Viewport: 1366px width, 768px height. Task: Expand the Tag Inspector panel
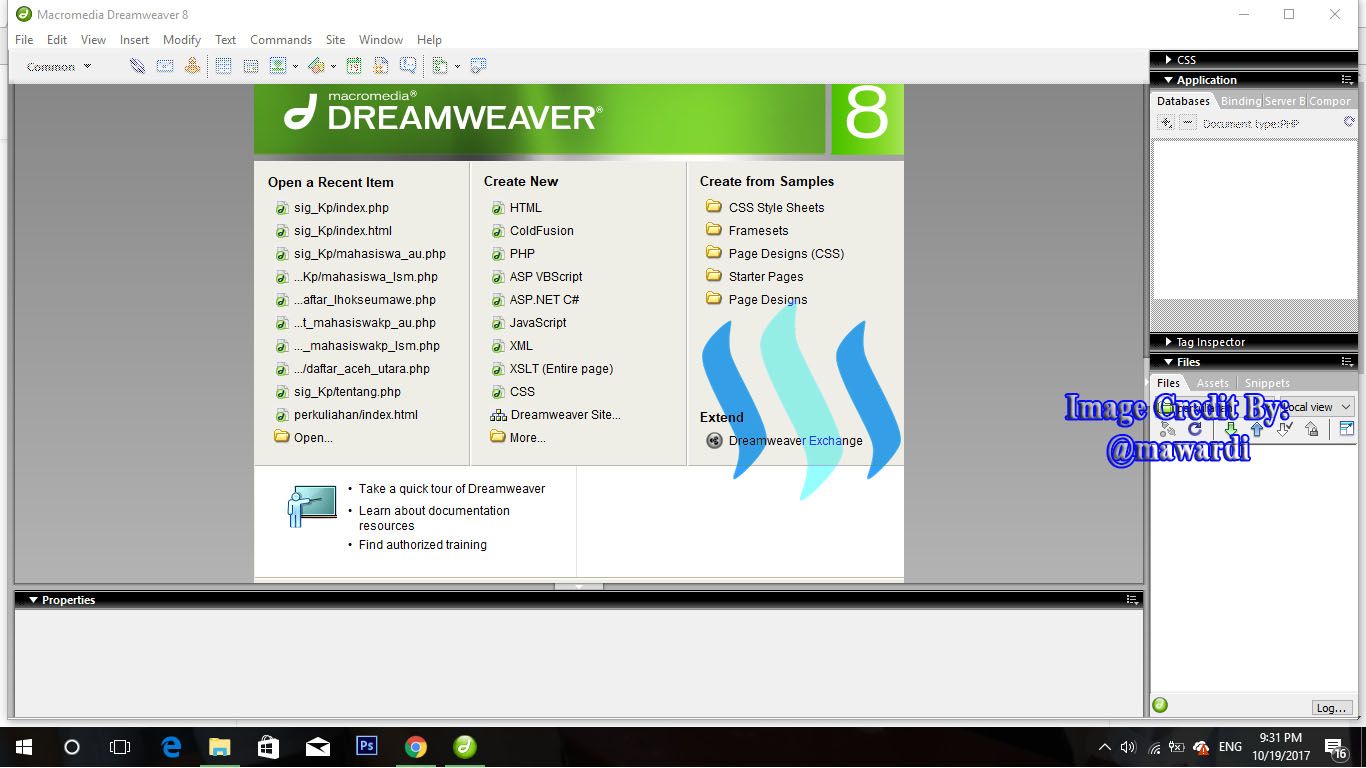click(1168, 342)
